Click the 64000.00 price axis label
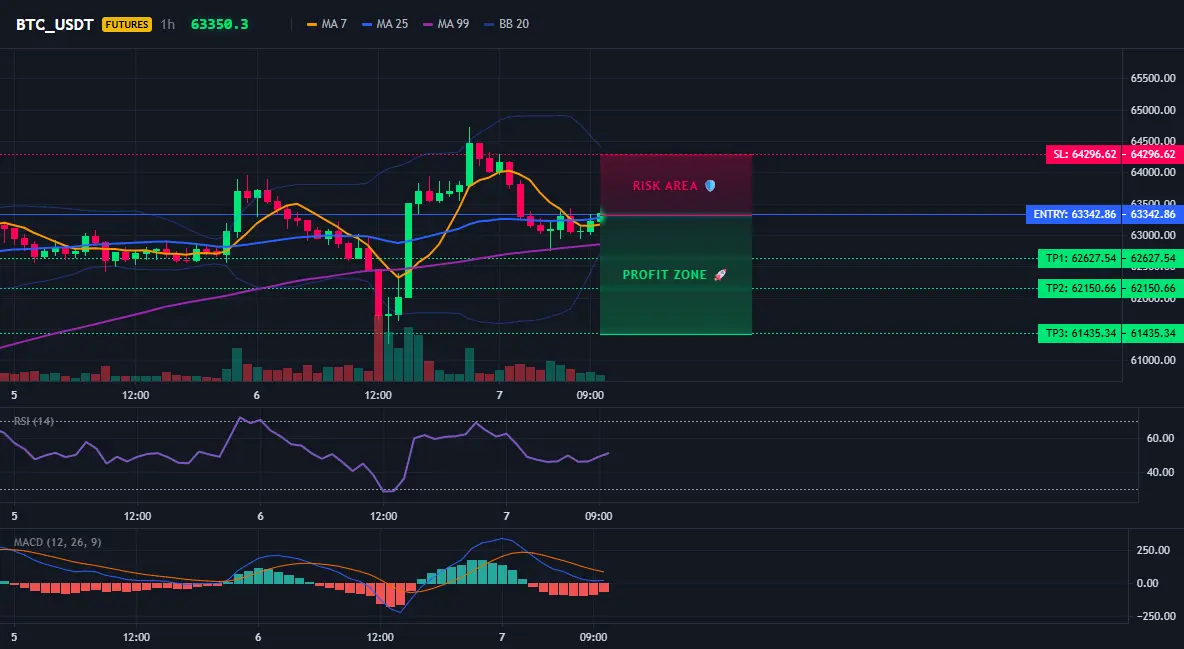Image resolution: width=1184 pixels, height=649 pixels. [1153, 172]
